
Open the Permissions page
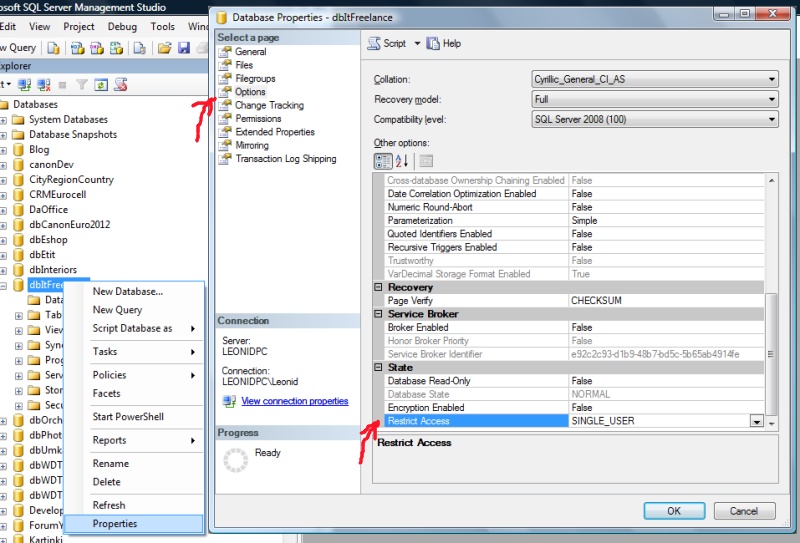pos(258,118)
